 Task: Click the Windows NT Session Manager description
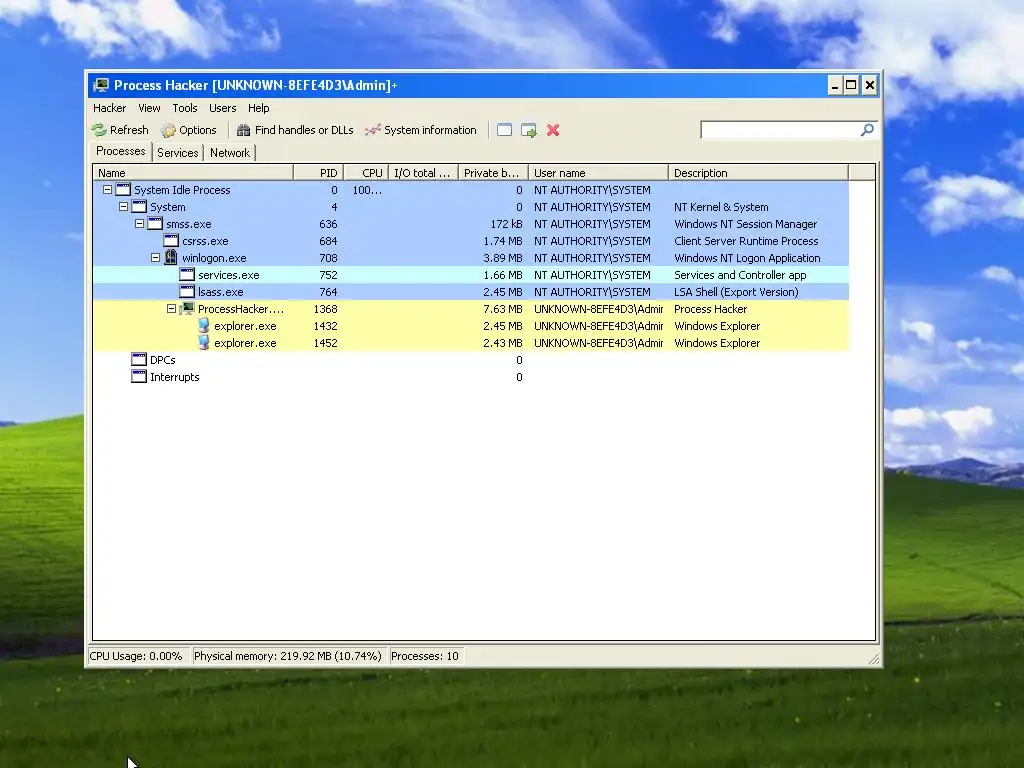pyautogui.click(x=745, y=224)
